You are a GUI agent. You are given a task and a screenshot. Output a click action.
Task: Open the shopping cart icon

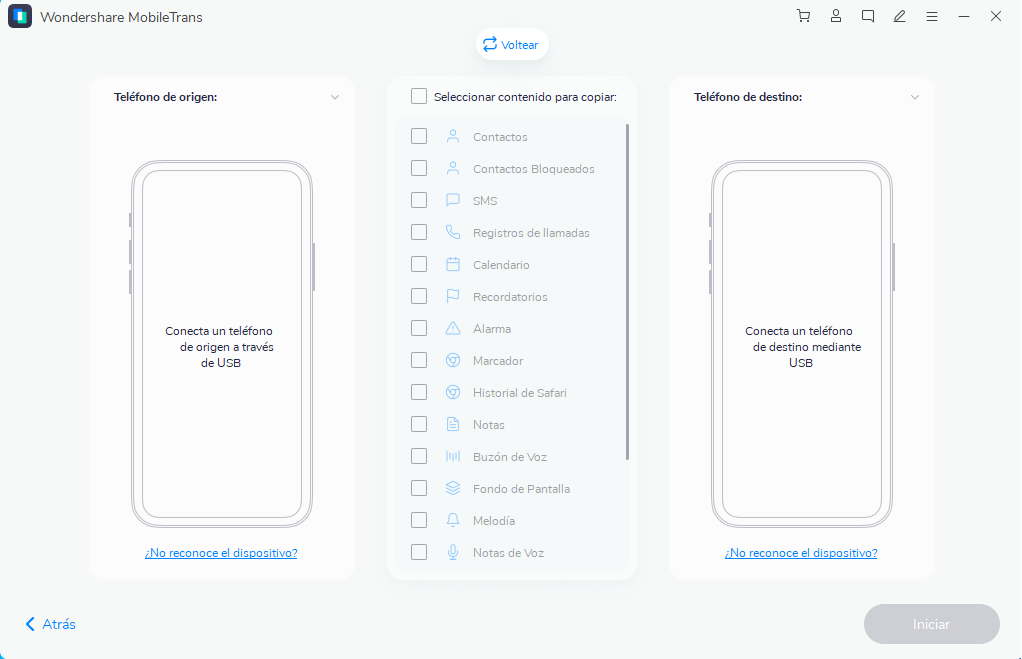point(803,16)
